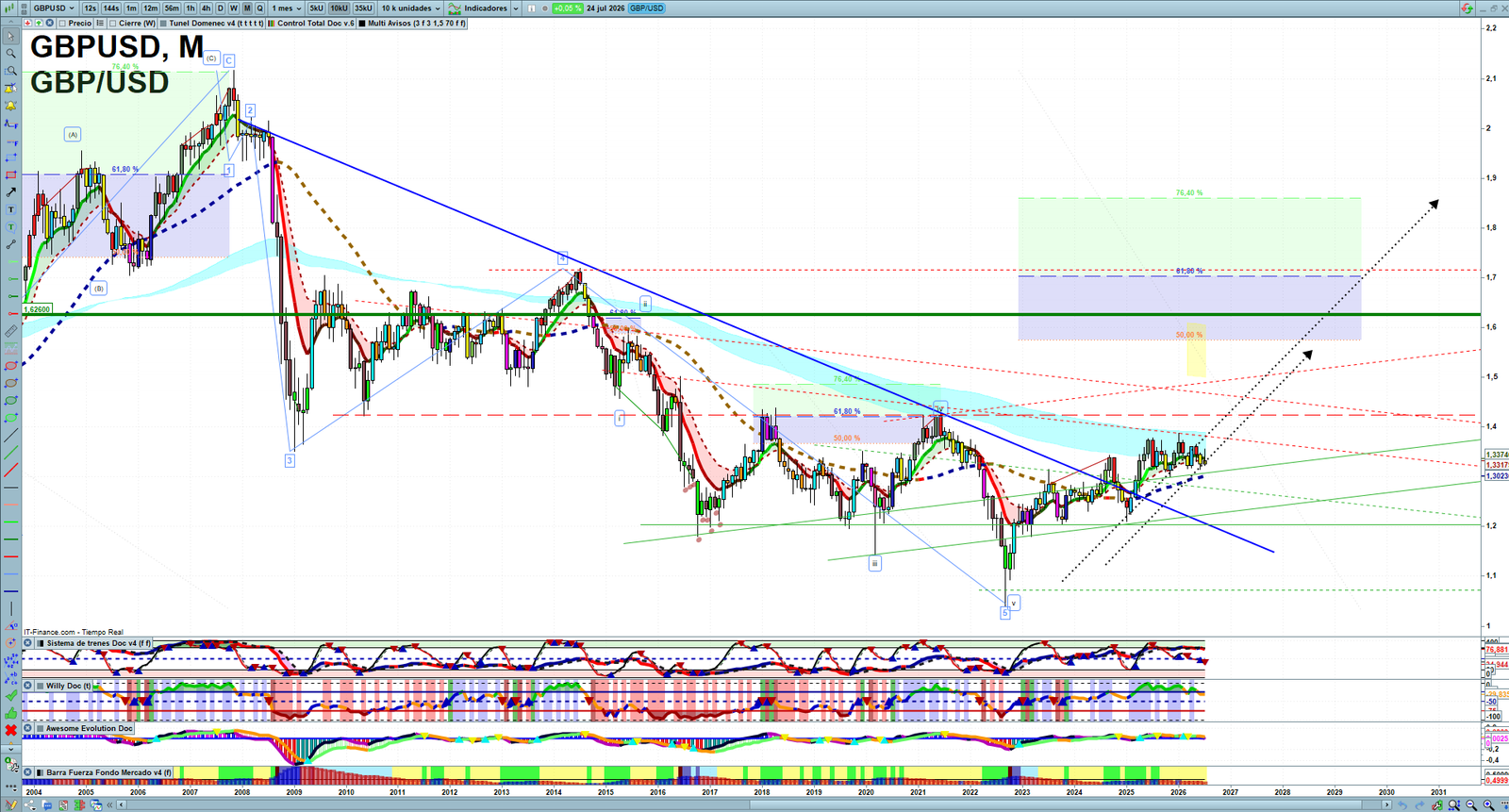This screenshot has height=812, width=1509.
Task: Open Multi Avisos indicator settings
Action: (412, 23)
